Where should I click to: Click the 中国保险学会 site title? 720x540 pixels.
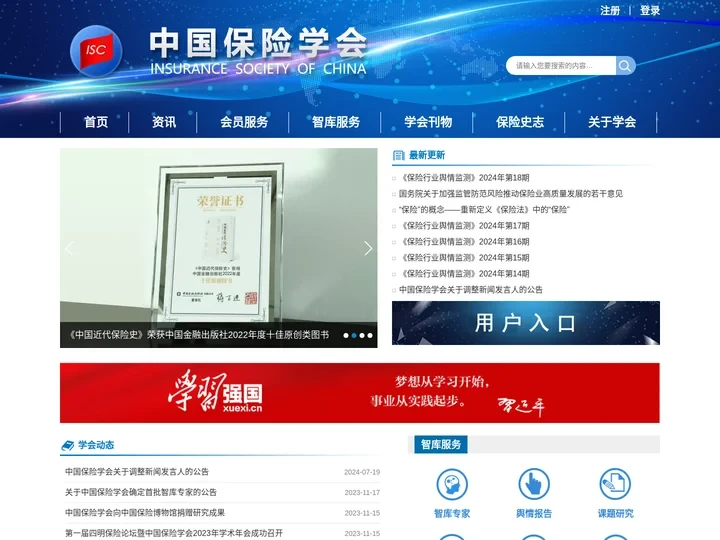(258, 43)
